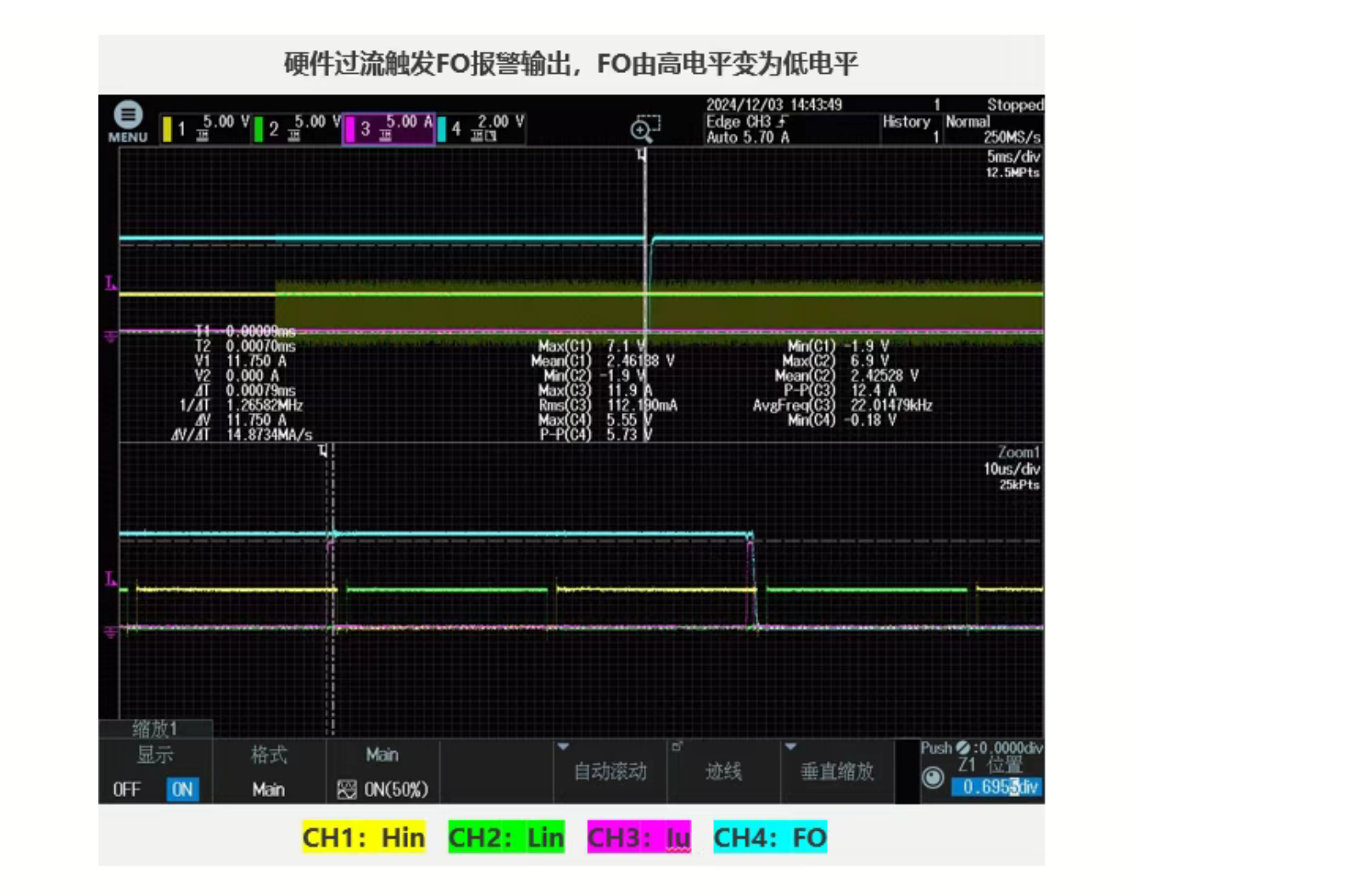The height and width of the screenshot is (896, 1356).
Task: Click the trigger position marker atop Zoom1 window
Action: pos(322,450)
